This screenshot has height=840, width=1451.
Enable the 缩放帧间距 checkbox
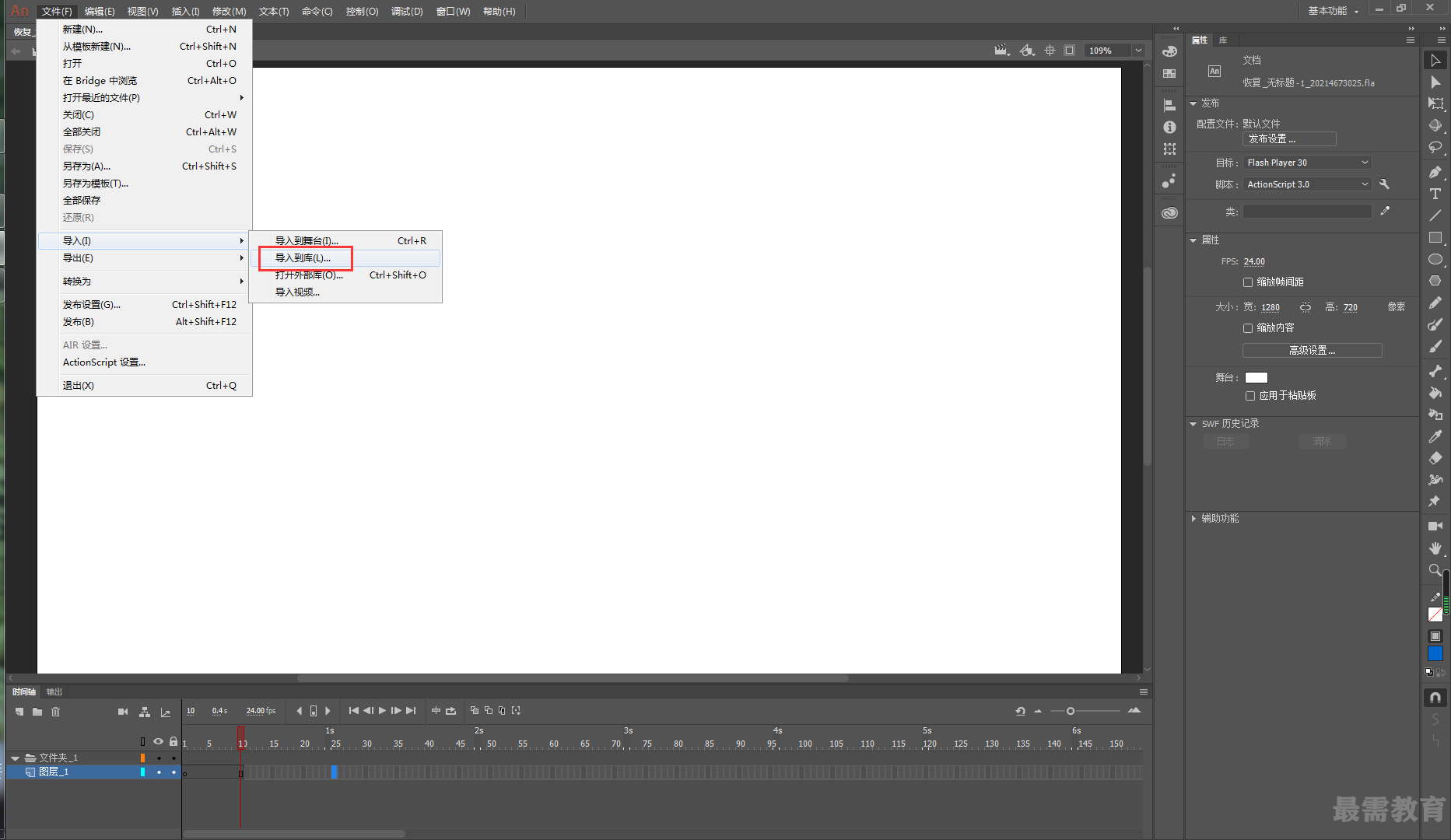1248,282
